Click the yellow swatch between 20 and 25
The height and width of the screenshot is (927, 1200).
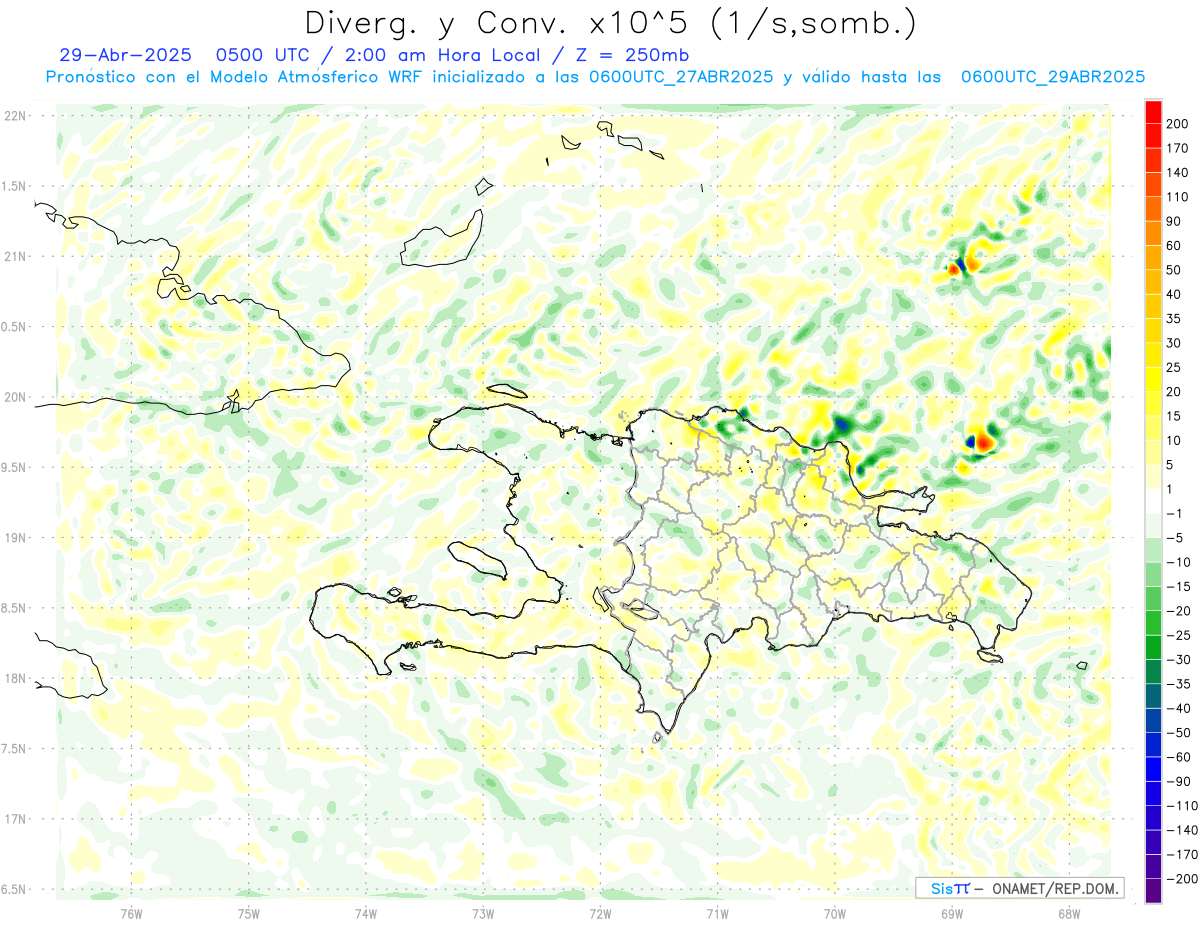[x=1154, y=379]
